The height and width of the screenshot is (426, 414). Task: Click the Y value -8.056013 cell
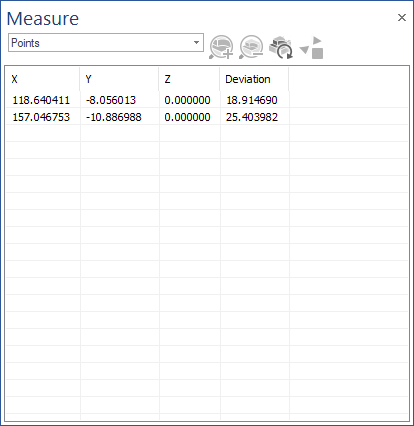click(111, 100)
